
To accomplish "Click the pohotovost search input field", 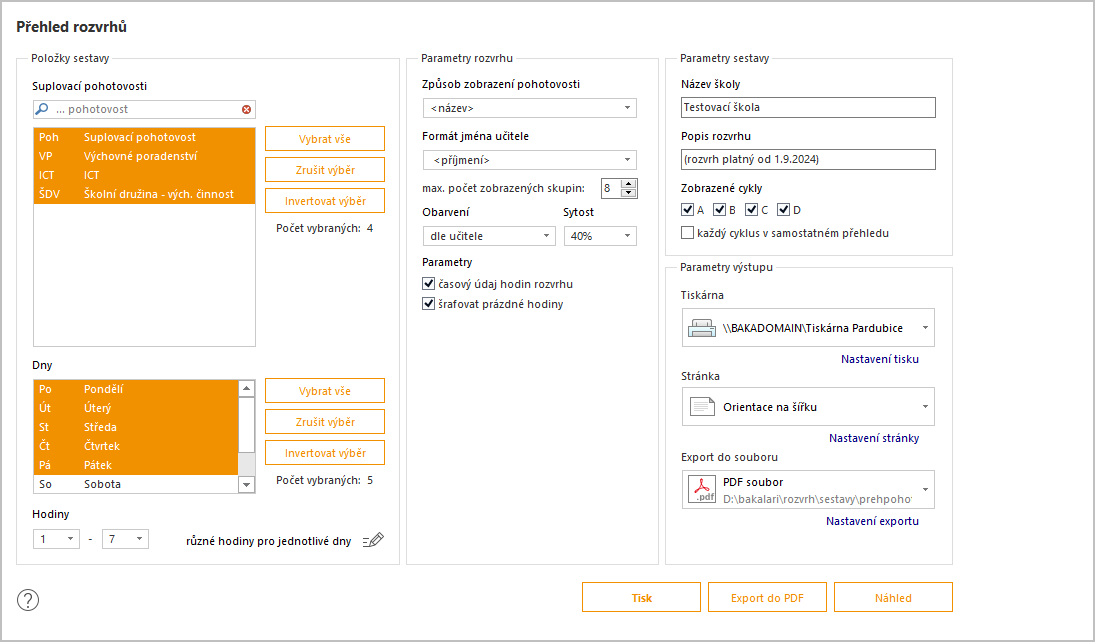I will [145, 109].
